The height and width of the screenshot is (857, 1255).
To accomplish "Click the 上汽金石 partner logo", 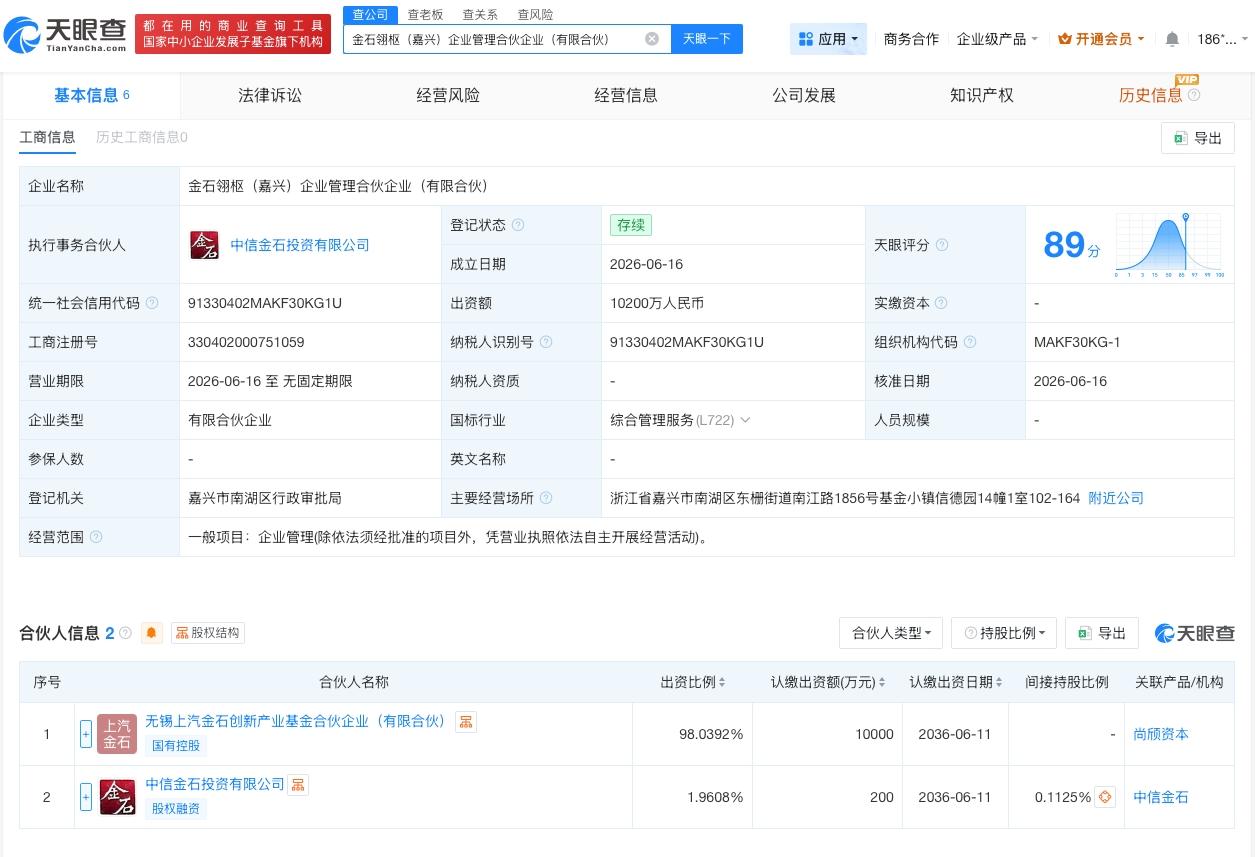I will point(117,734).
